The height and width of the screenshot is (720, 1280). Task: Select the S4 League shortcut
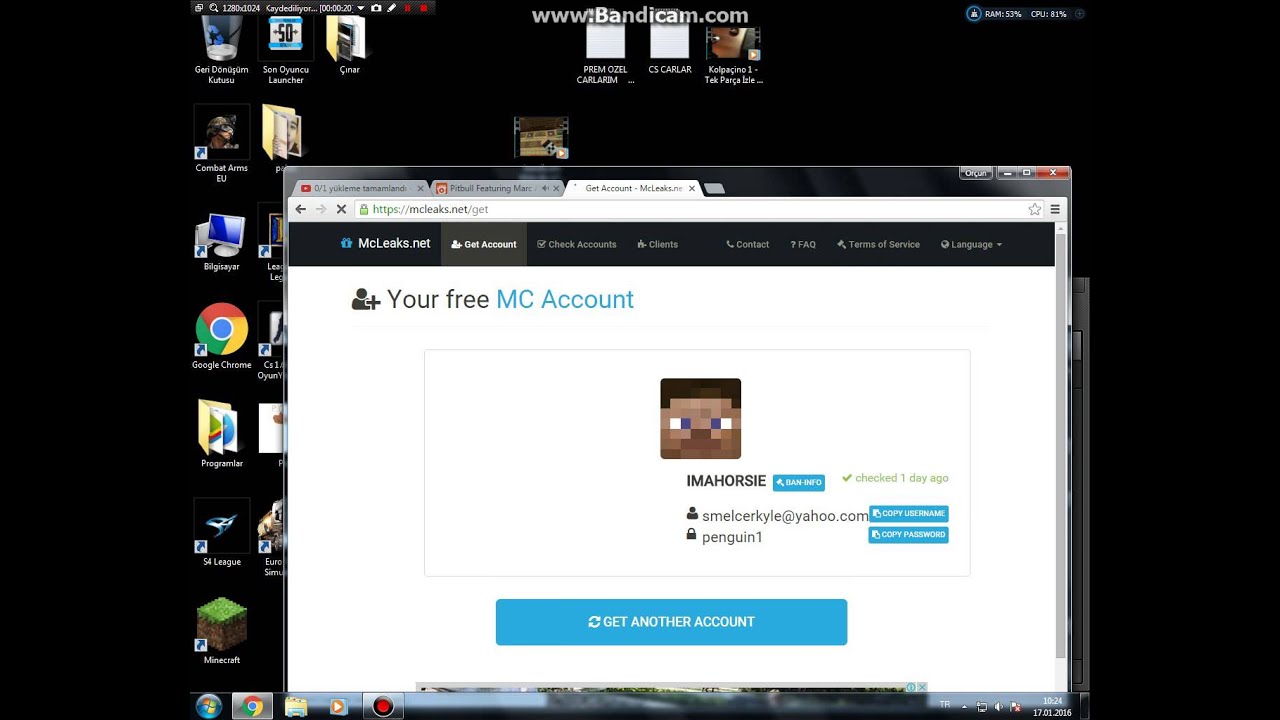pos(222,533)
